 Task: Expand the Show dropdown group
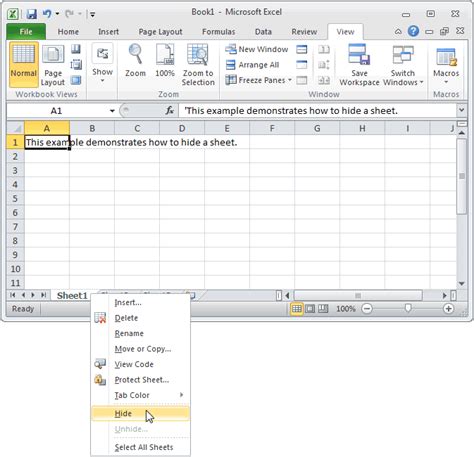pyautogui.click(x=102, y=64)
